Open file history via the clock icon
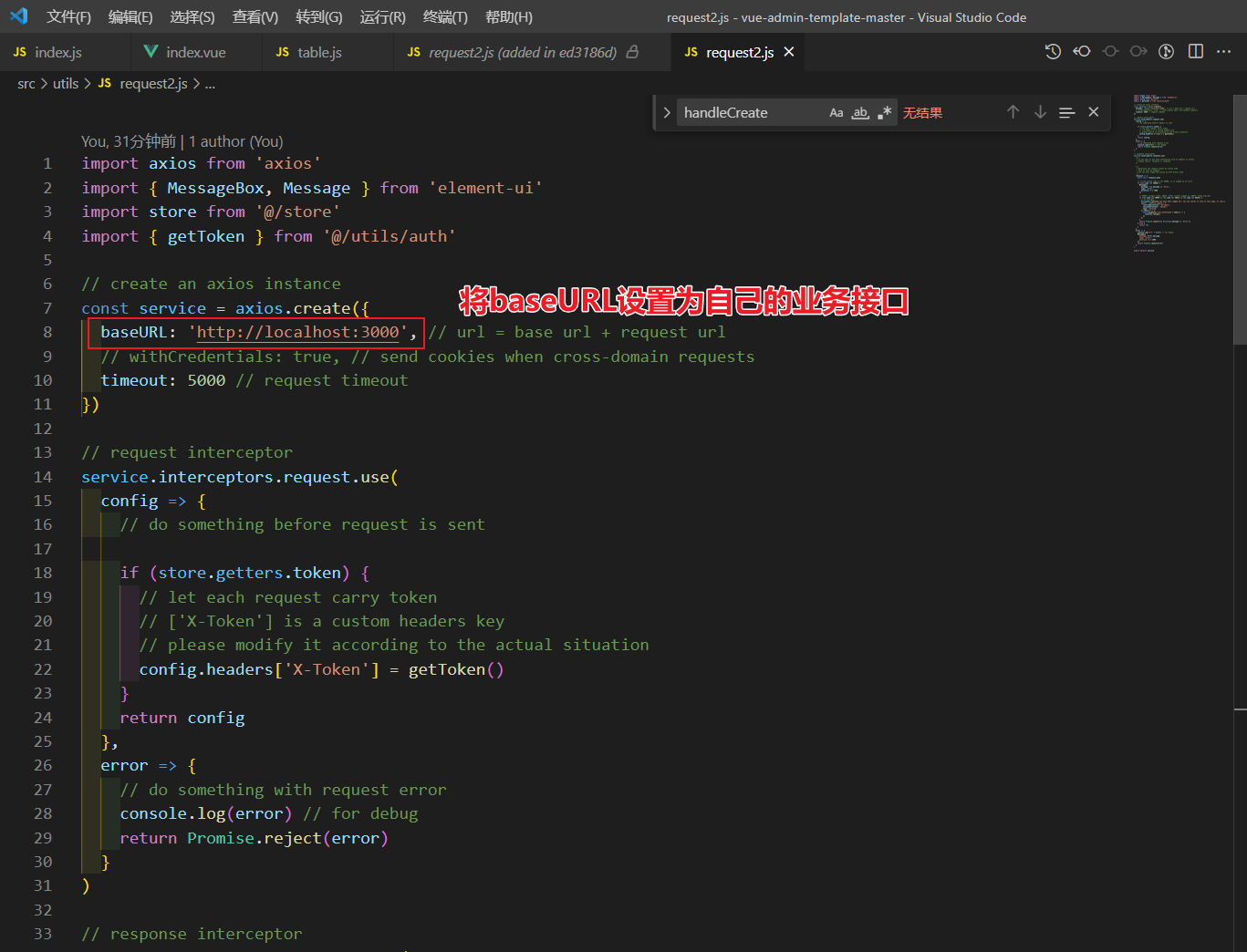This screenshot has width=1247, height=952. pos(1053,52)
